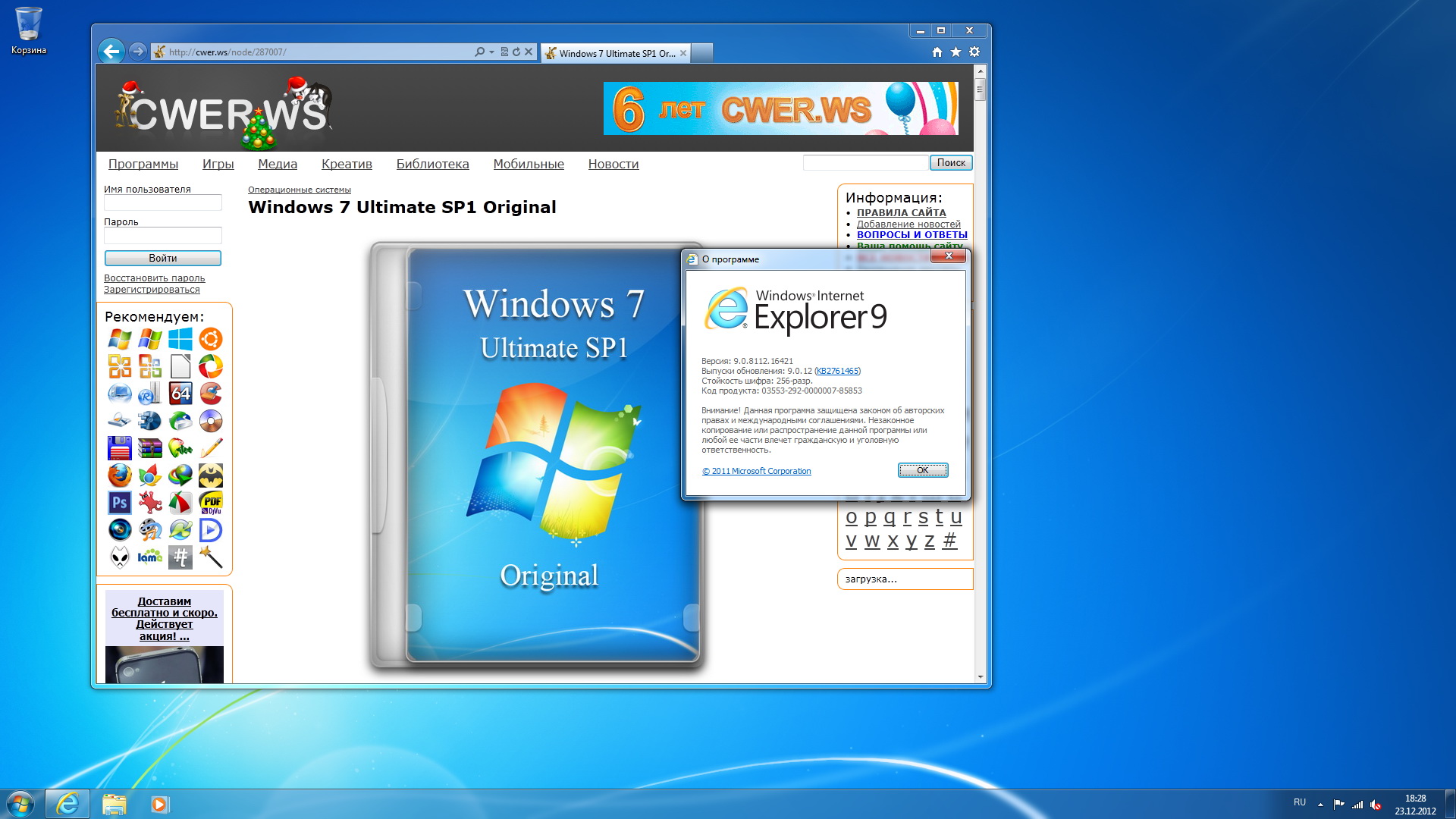
Task: Show hidden system tray icons
Action: click(x=1320, y=804)
